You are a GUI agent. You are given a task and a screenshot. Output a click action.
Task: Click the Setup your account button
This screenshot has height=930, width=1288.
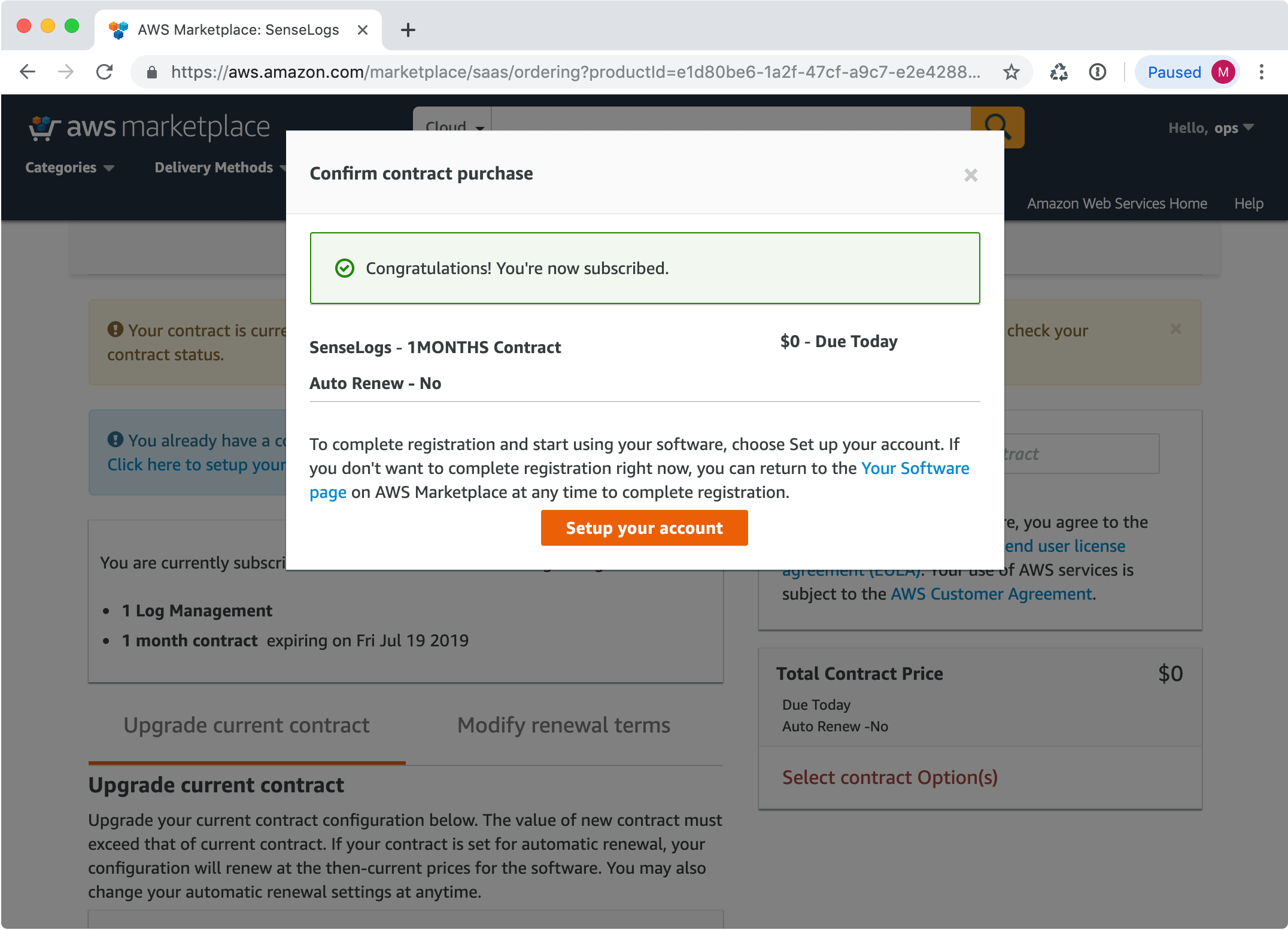tap(645, 528)
